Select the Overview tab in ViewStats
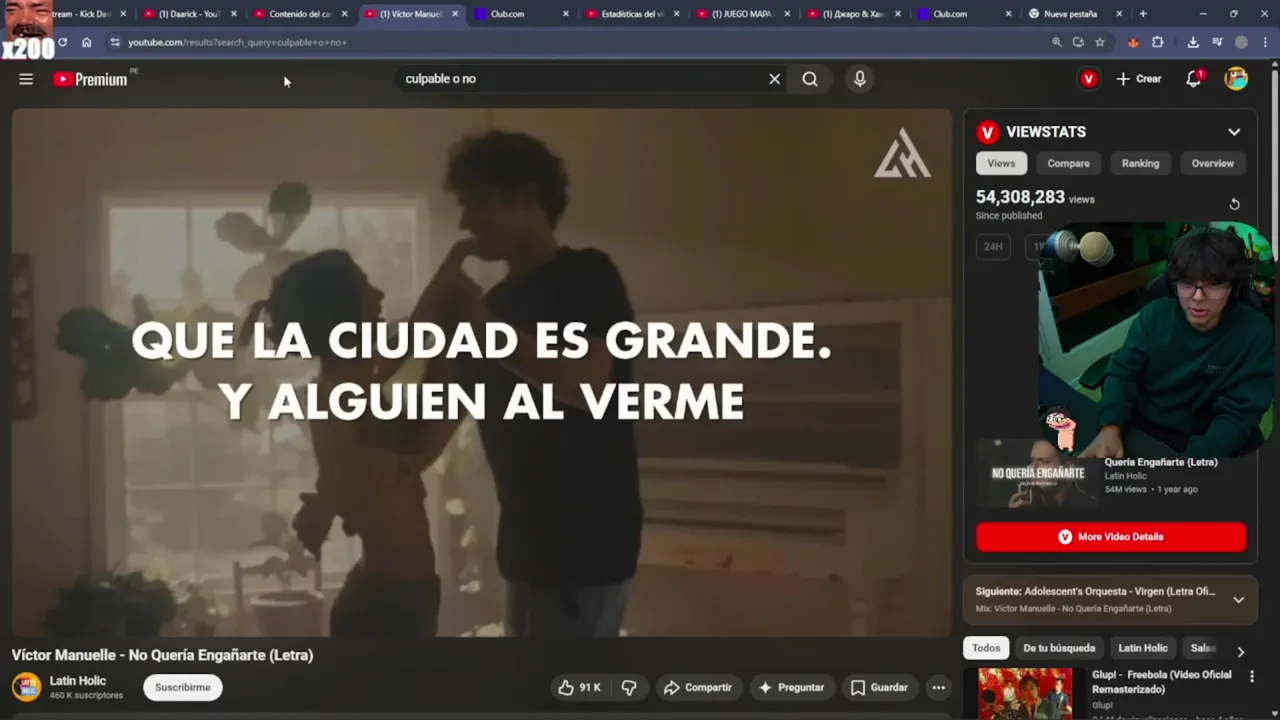Viewport: 1280px width, 720px height. point(1213,163)
